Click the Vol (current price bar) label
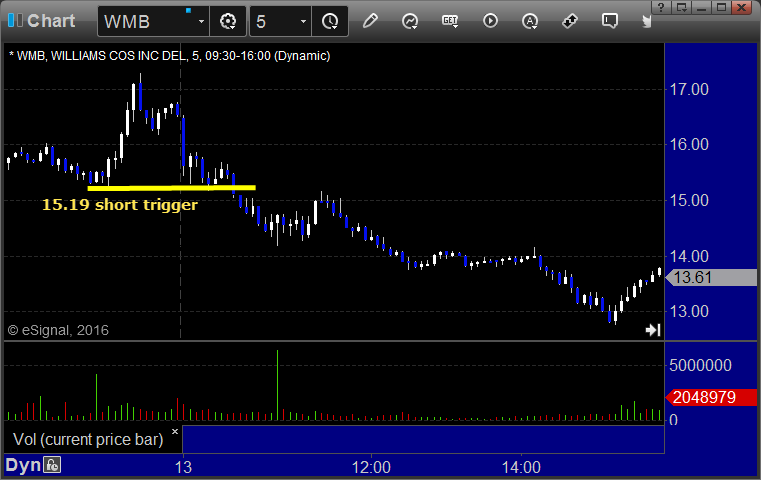Viewport: 761px width, 480px height. 88,439
